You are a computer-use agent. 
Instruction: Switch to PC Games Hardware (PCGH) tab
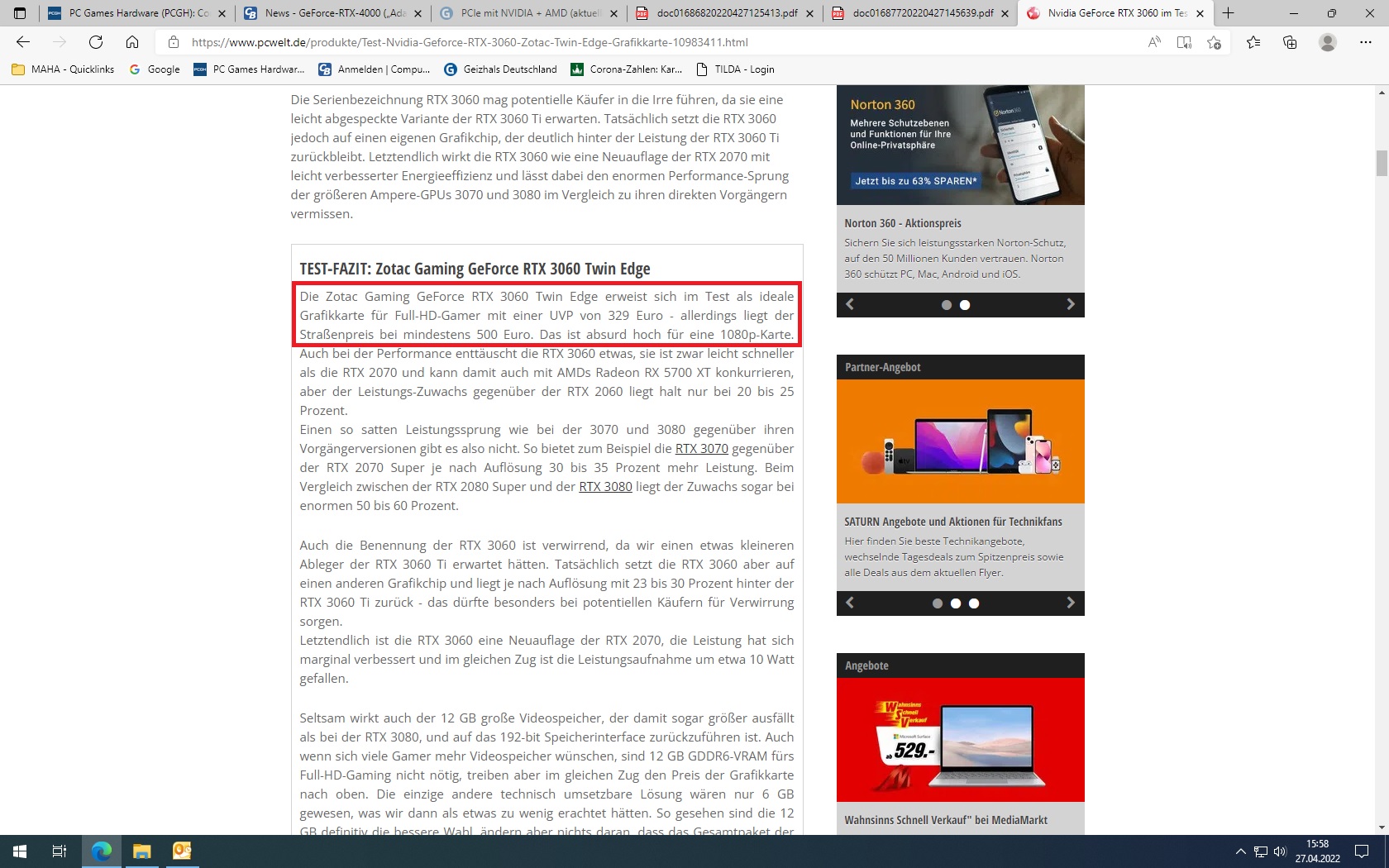point(136,13)
